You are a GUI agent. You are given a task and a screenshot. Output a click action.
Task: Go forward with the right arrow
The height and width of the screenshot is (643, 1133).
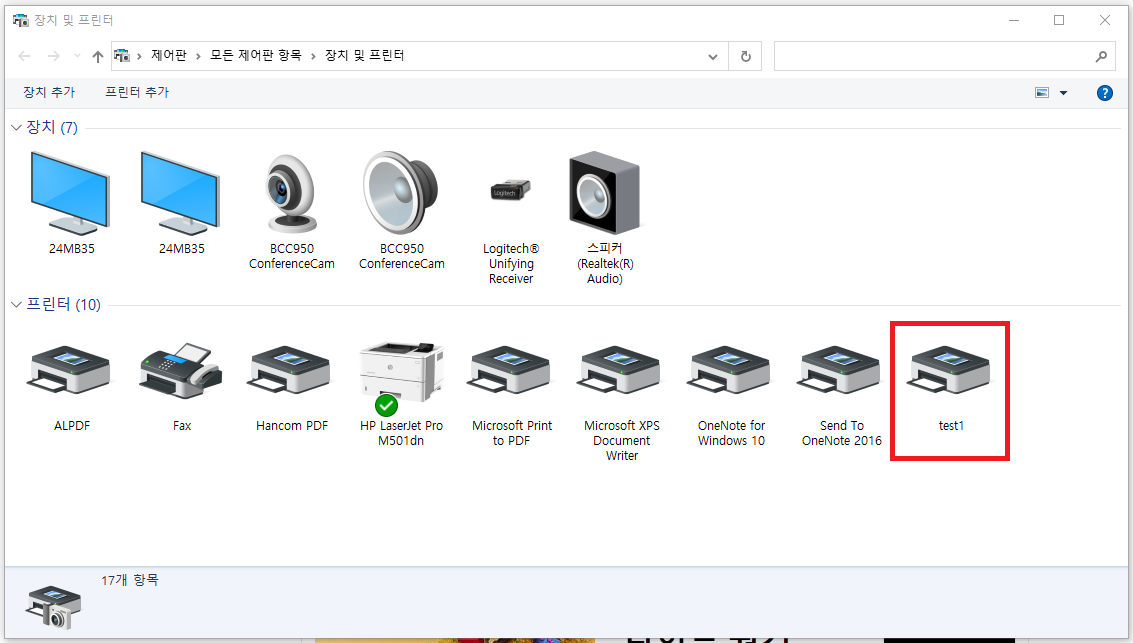click(x=53, y=56)
